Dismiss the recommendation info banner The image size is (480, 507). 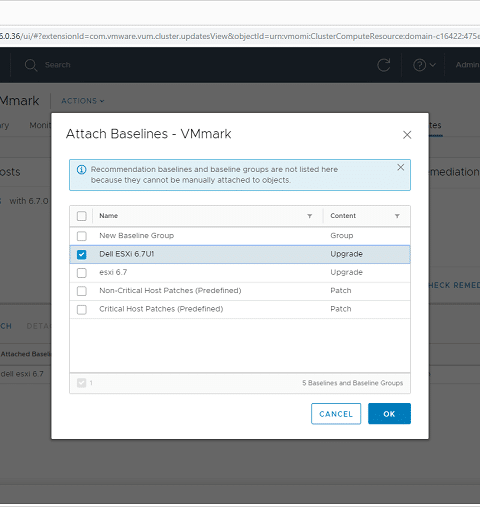[x=401, y=167]
